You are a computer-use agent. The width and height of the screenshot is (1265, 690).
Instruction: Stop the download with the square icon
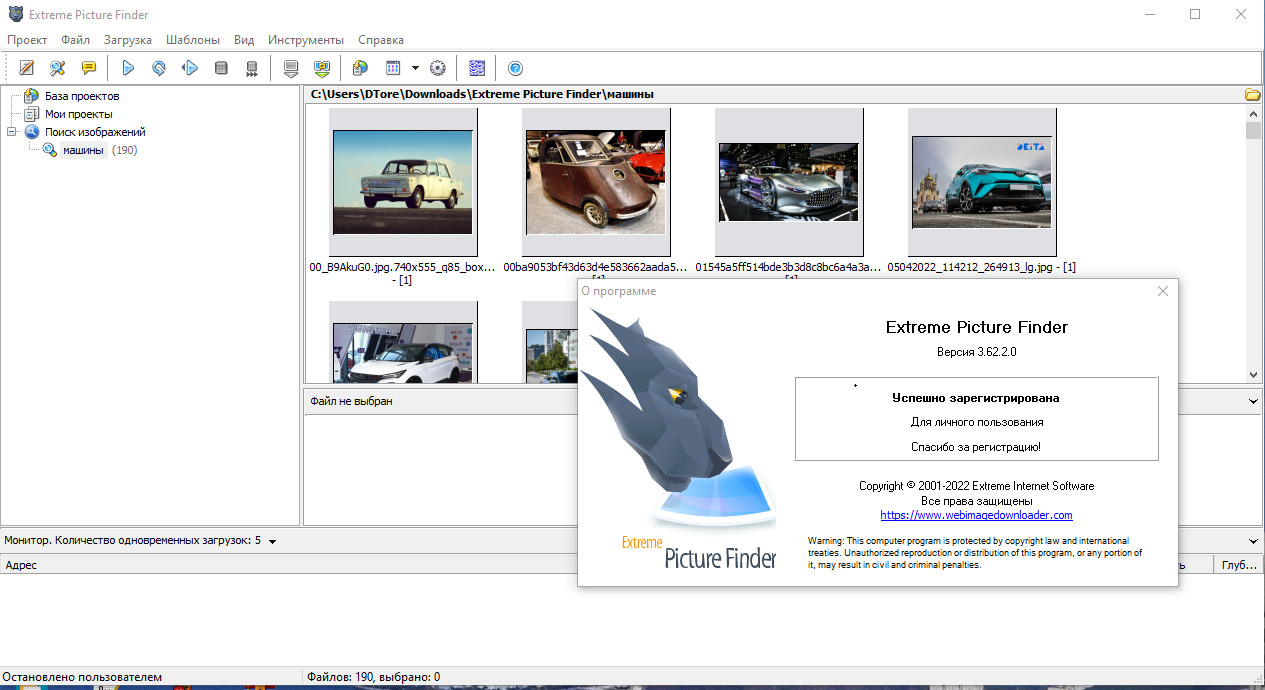coord(221,68)
